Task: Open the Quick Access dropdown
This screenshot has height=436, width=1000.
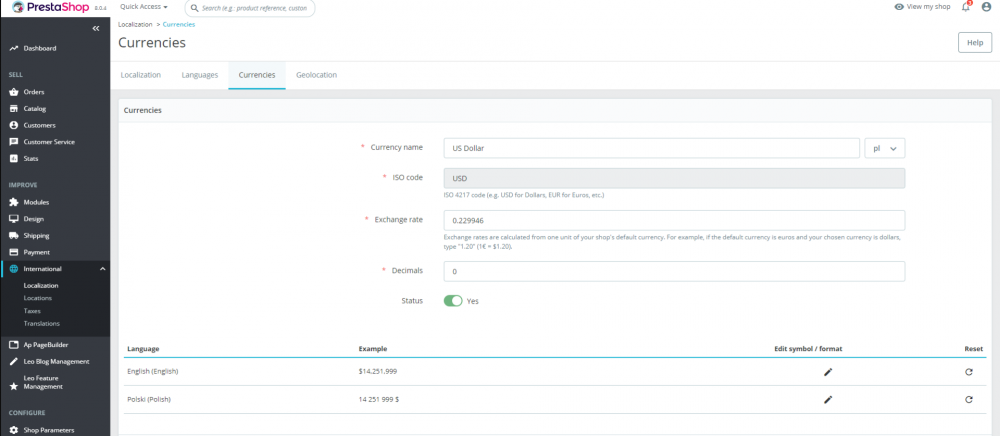Action: 144,7
